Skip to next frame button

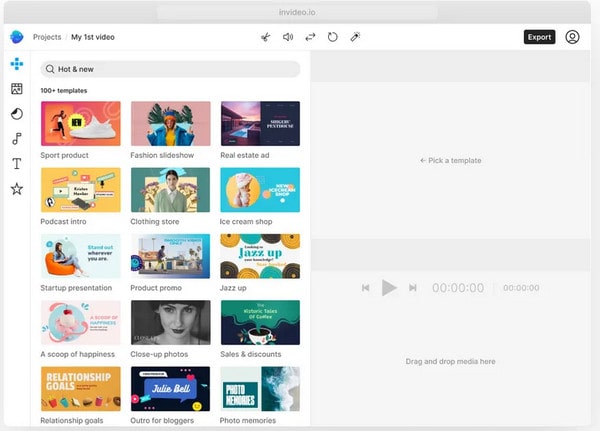point(412,288)
